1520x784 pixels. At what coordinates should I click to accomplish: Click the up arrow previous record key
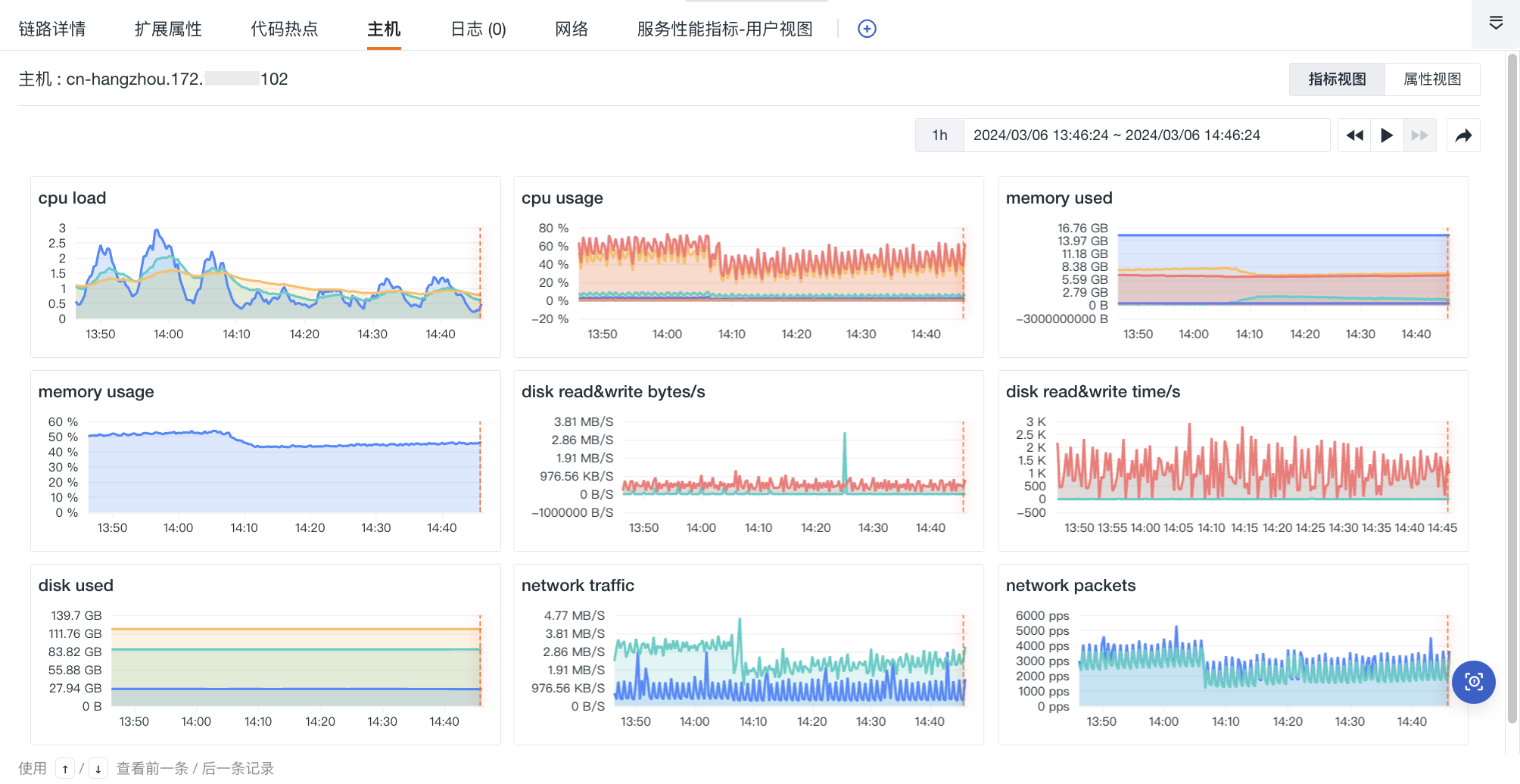coord(65,769)
